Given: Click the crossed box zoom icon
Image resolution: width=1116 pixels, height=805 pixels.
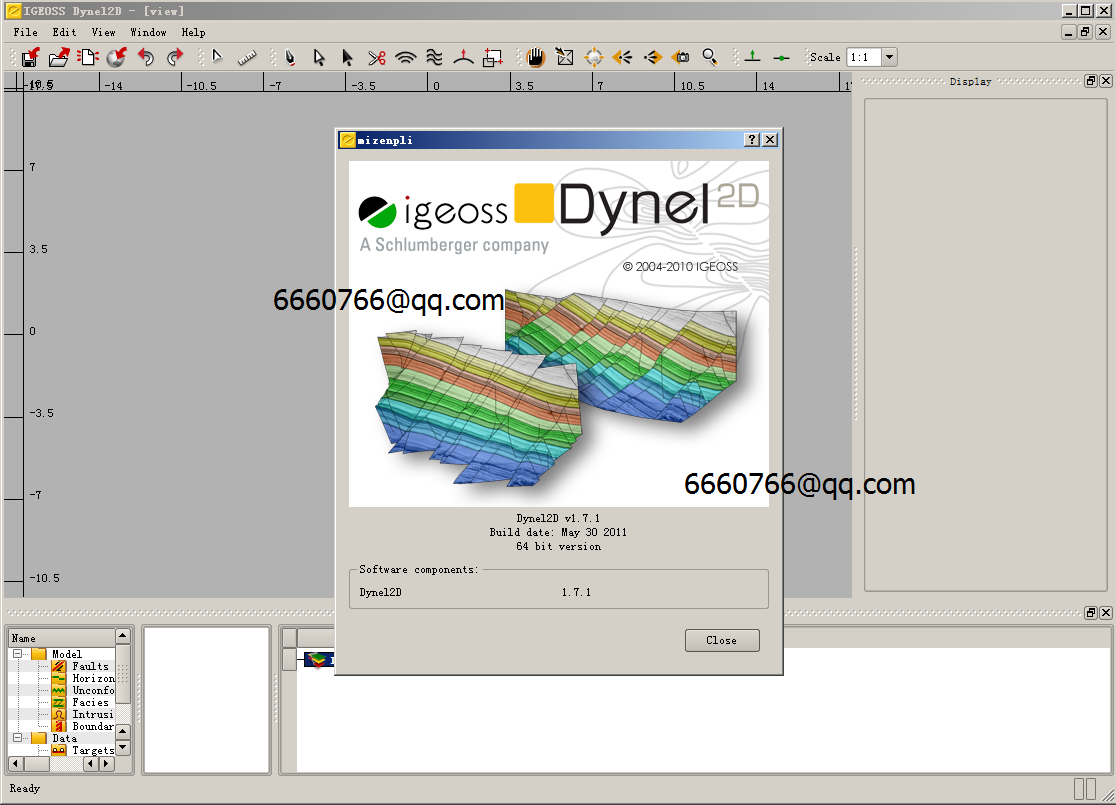Looking at the screenshot, I should coord(564,58).
